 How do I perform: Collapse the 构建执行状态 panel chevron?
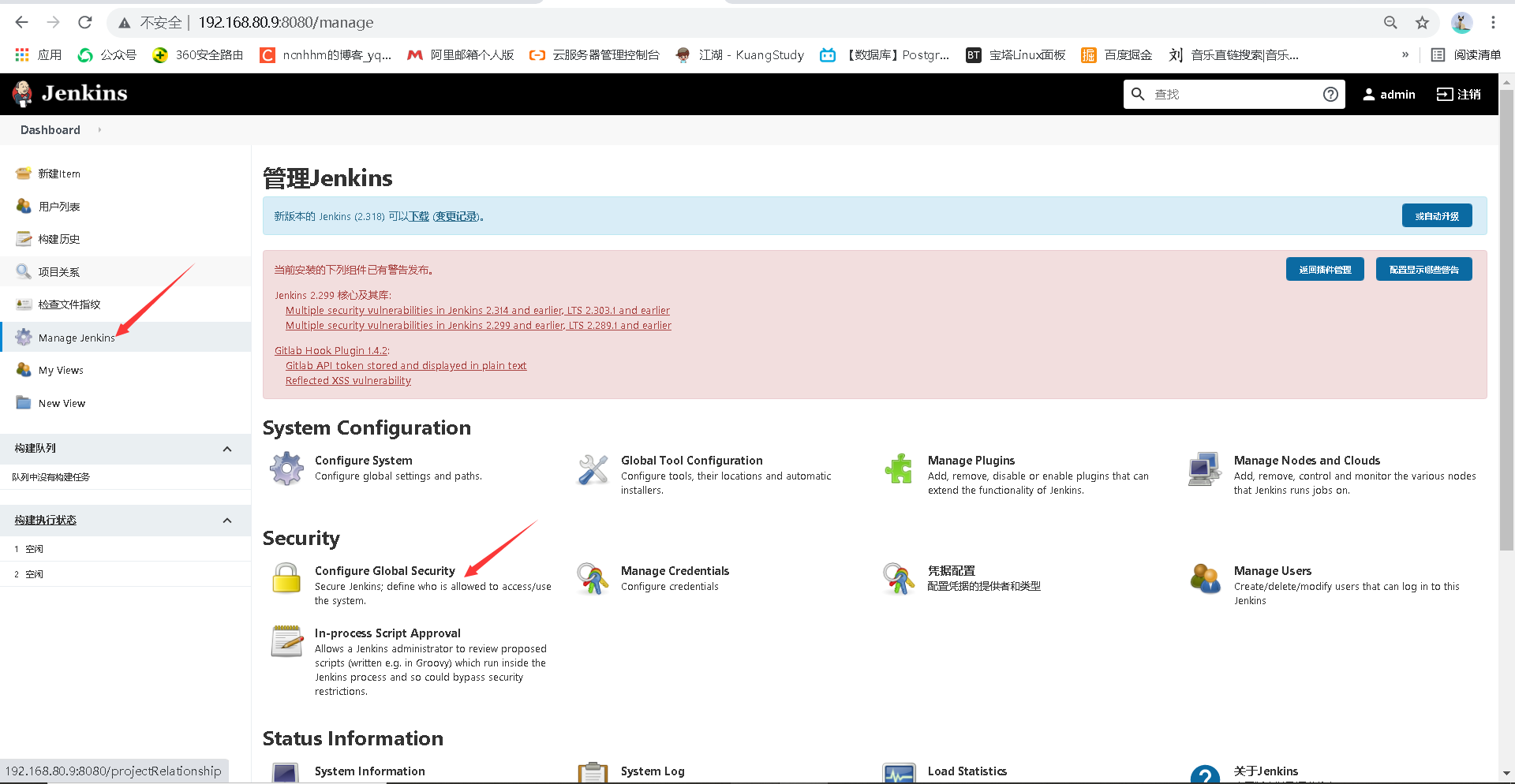[227, 520]
